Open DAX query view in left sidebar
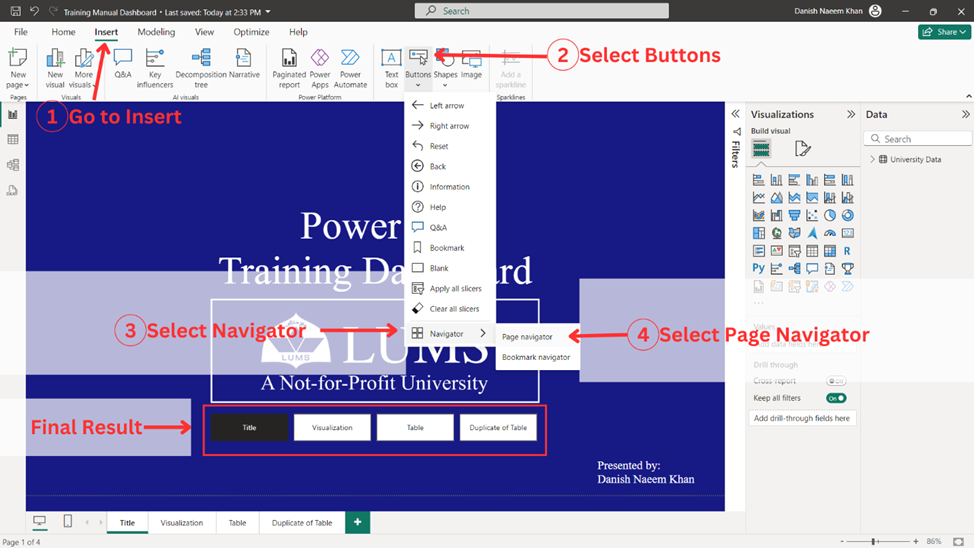The width and height of the screenshot is (974, 548). [x=12, y=190]
